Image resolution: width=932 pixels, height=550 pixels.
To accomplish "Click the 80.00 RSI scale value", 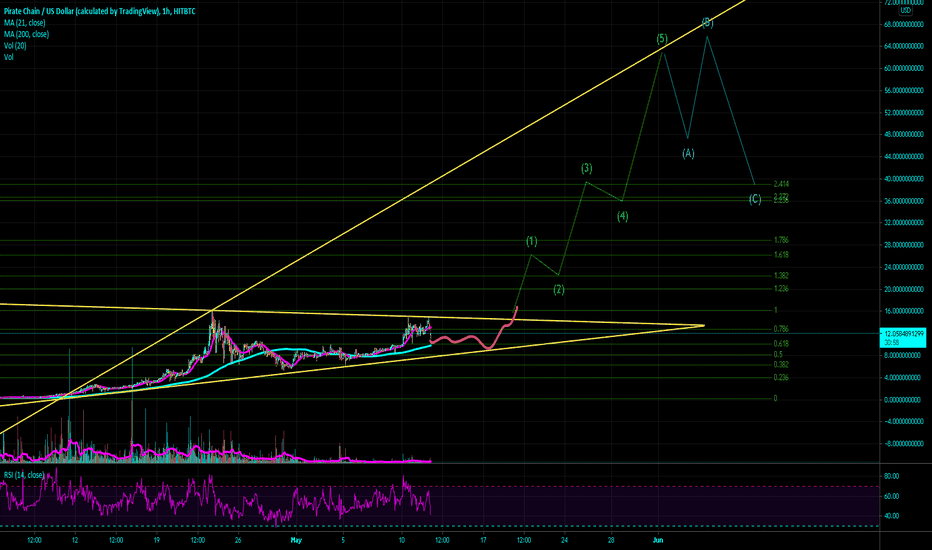I will (x=891, y=476).
